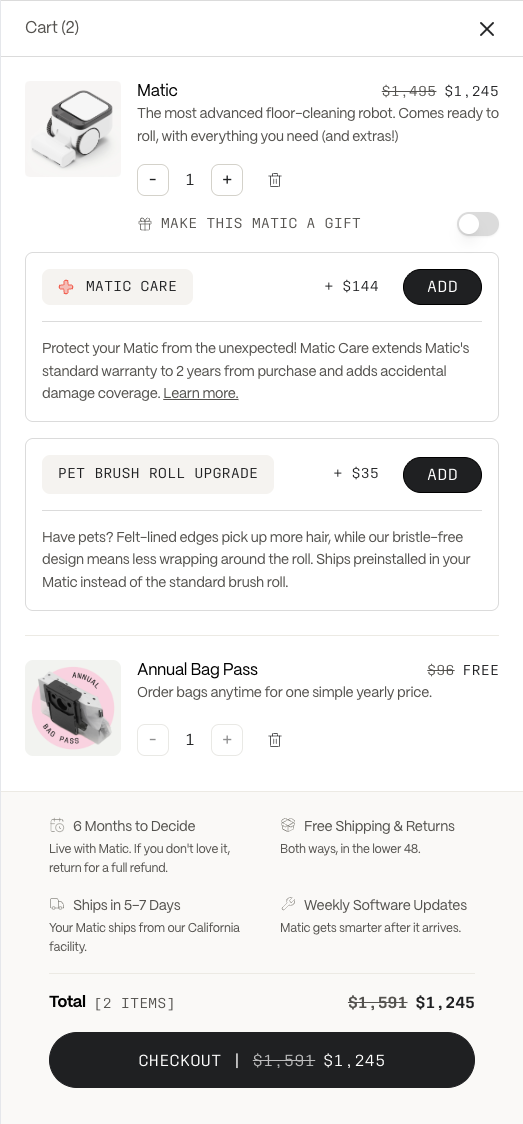The height and width of the screenshot is (1124, 523).
Task: Add Matic Care for $144
Action: tap(442, 287)
